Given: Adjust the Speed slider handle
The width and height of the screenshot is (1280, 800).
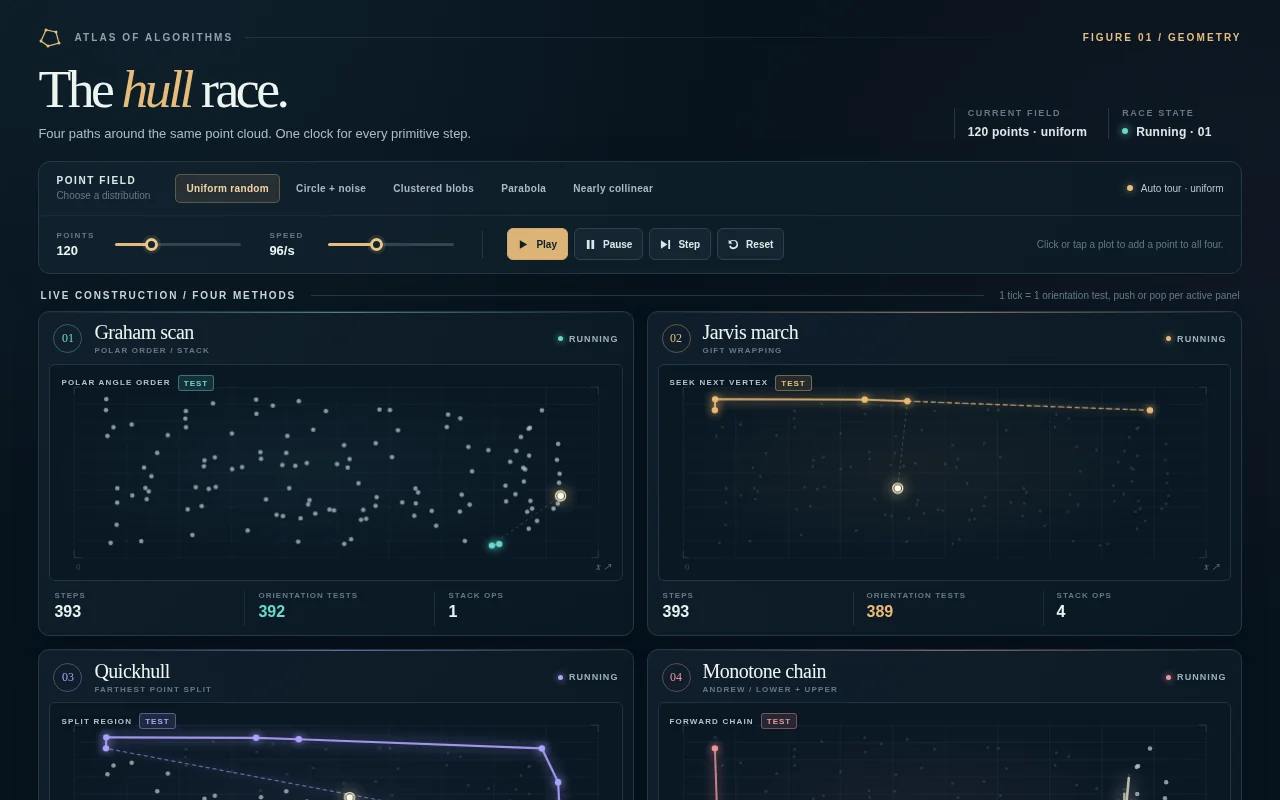Looking at the screenshot, I should (x=376, y=244).
